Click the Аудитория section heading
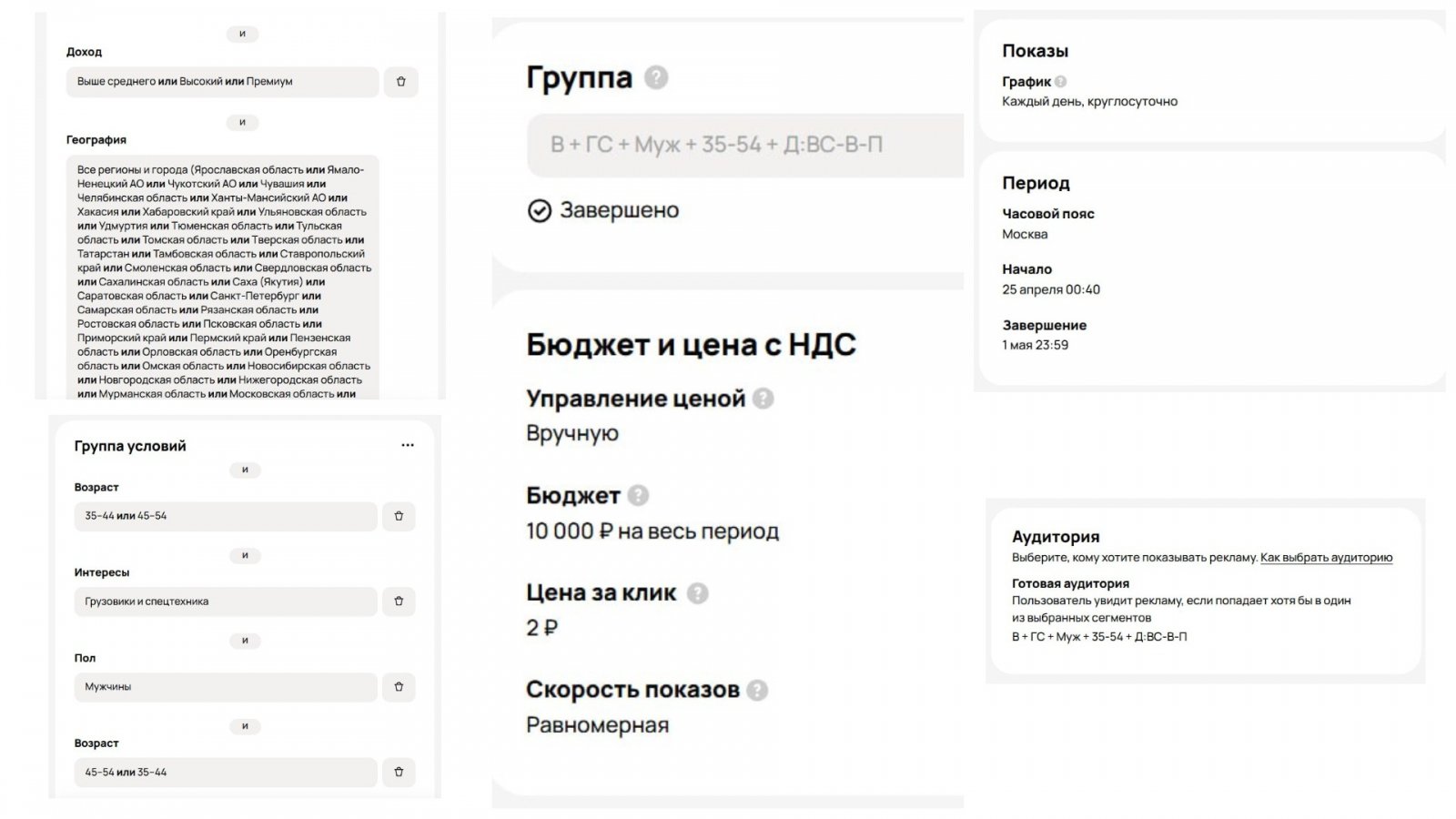The height and width of the screenshot is (819, 1456). 1056,537
